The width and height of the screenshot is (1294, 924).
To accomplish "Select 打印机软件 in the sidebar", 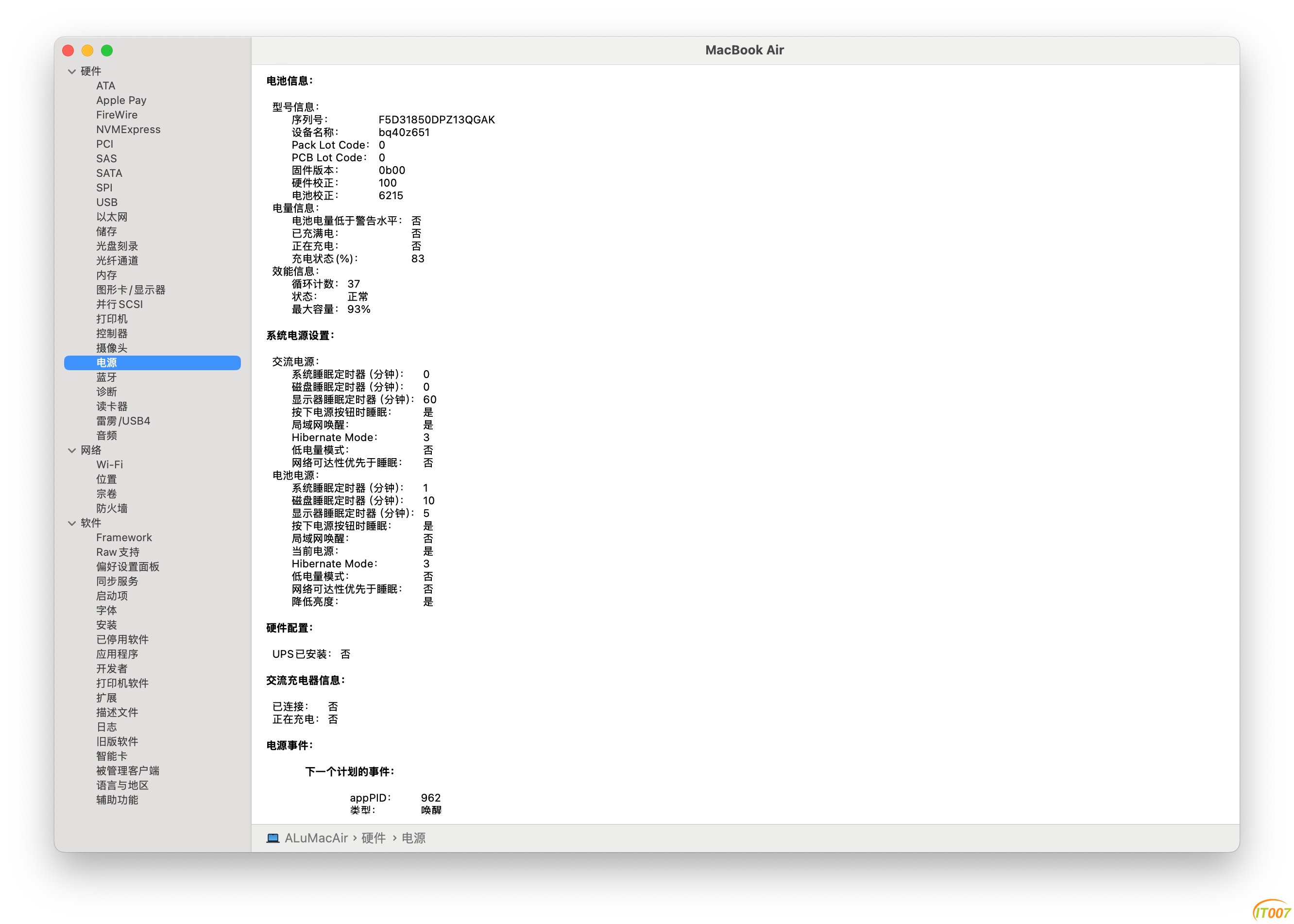I will click(x=122, y=683).
